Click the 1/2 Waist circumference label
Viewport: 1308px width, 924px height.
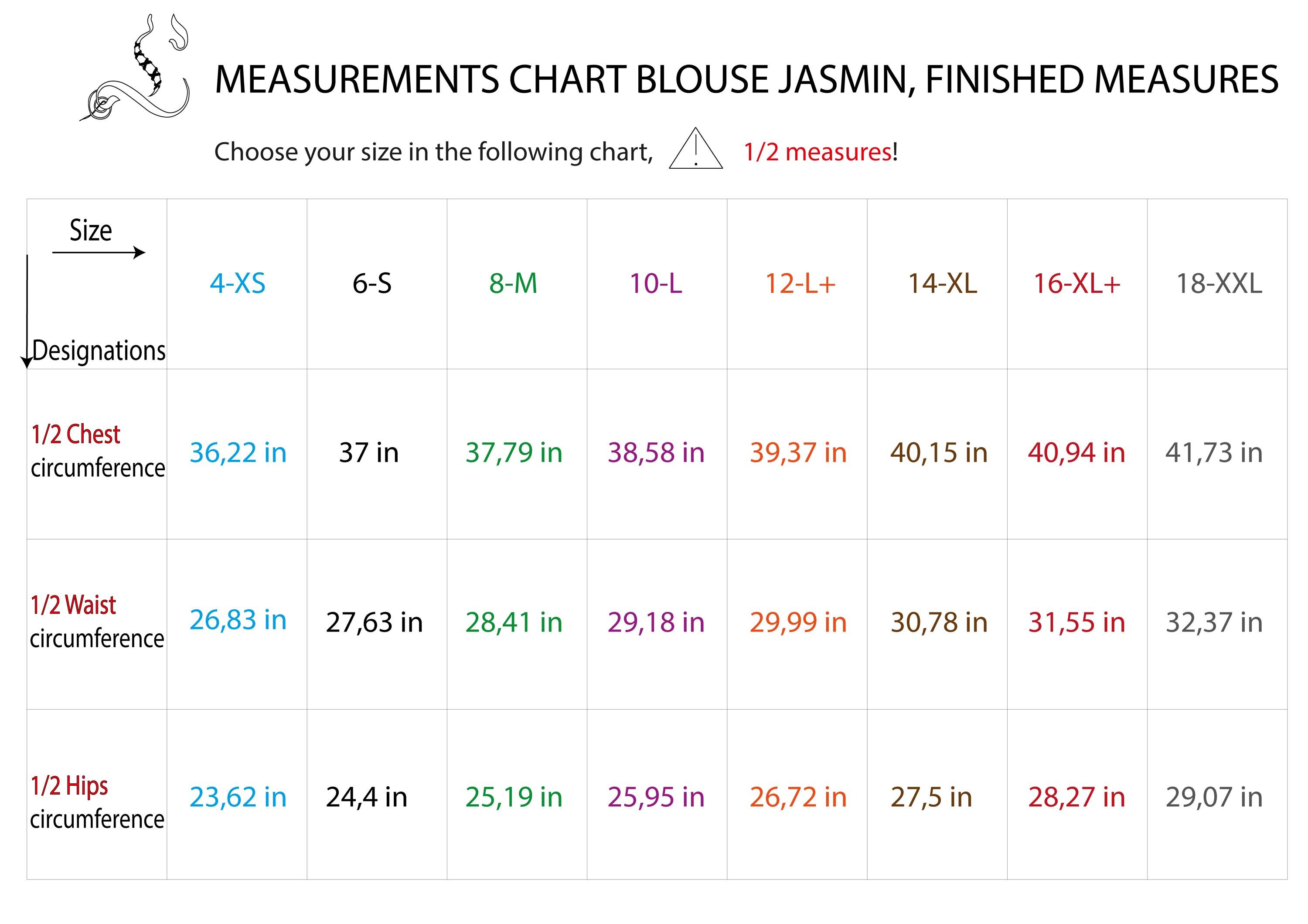(x=97, y=622)
